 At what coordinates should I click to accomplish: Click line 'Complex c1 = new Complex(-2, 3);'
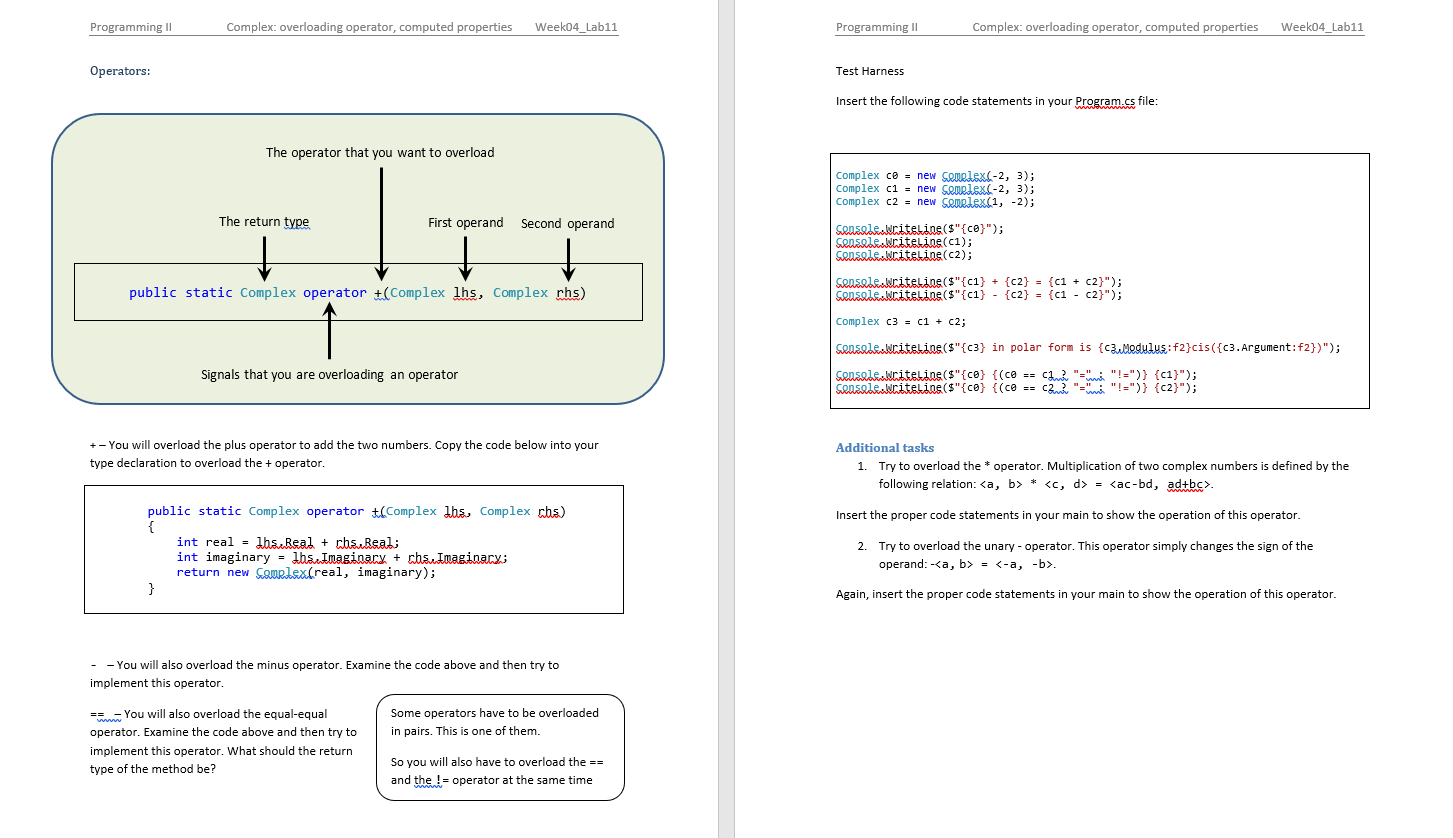click(x=935, y=188)
